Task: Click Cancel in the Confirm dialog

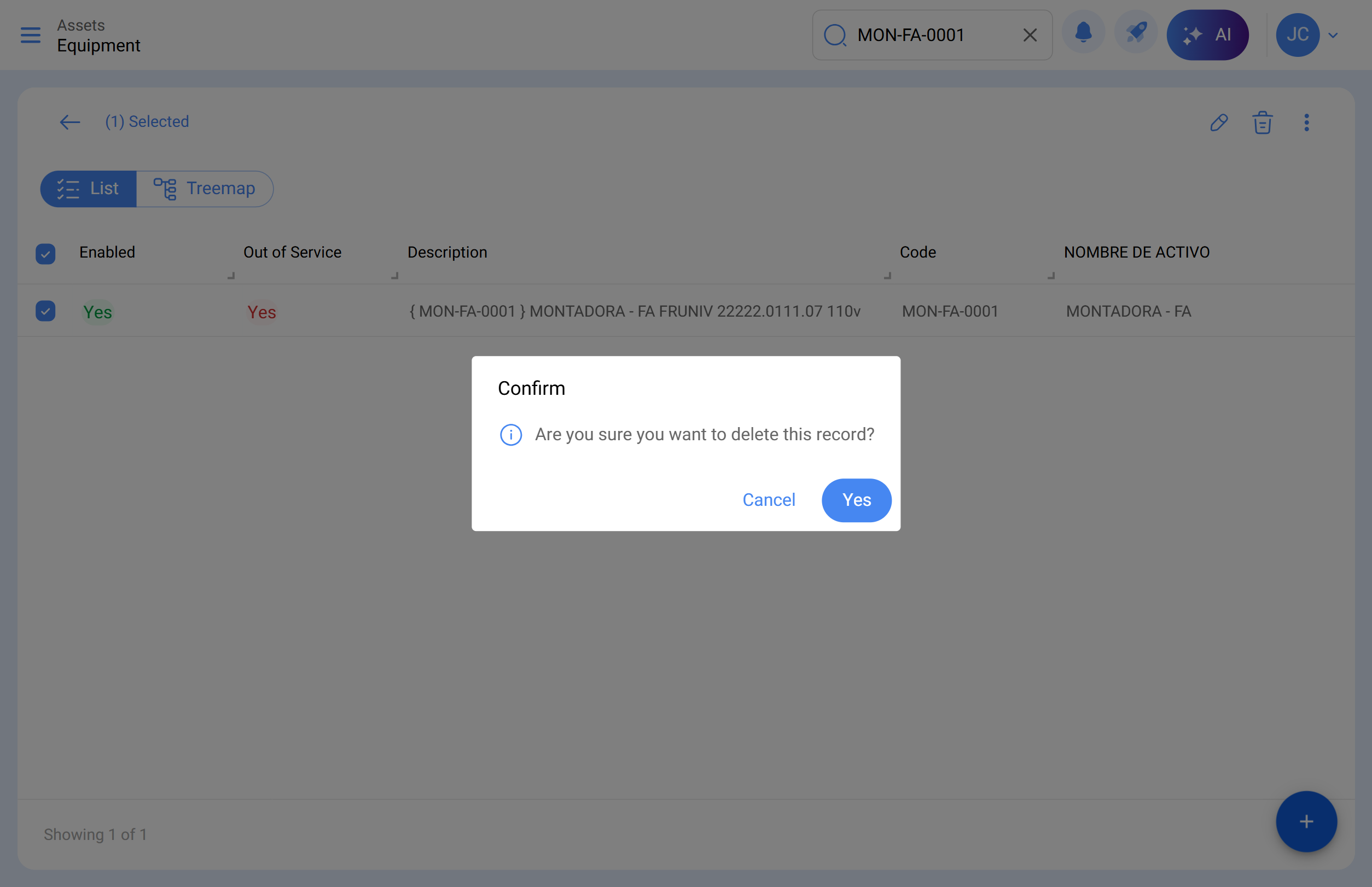Action: tap(769, 500)
